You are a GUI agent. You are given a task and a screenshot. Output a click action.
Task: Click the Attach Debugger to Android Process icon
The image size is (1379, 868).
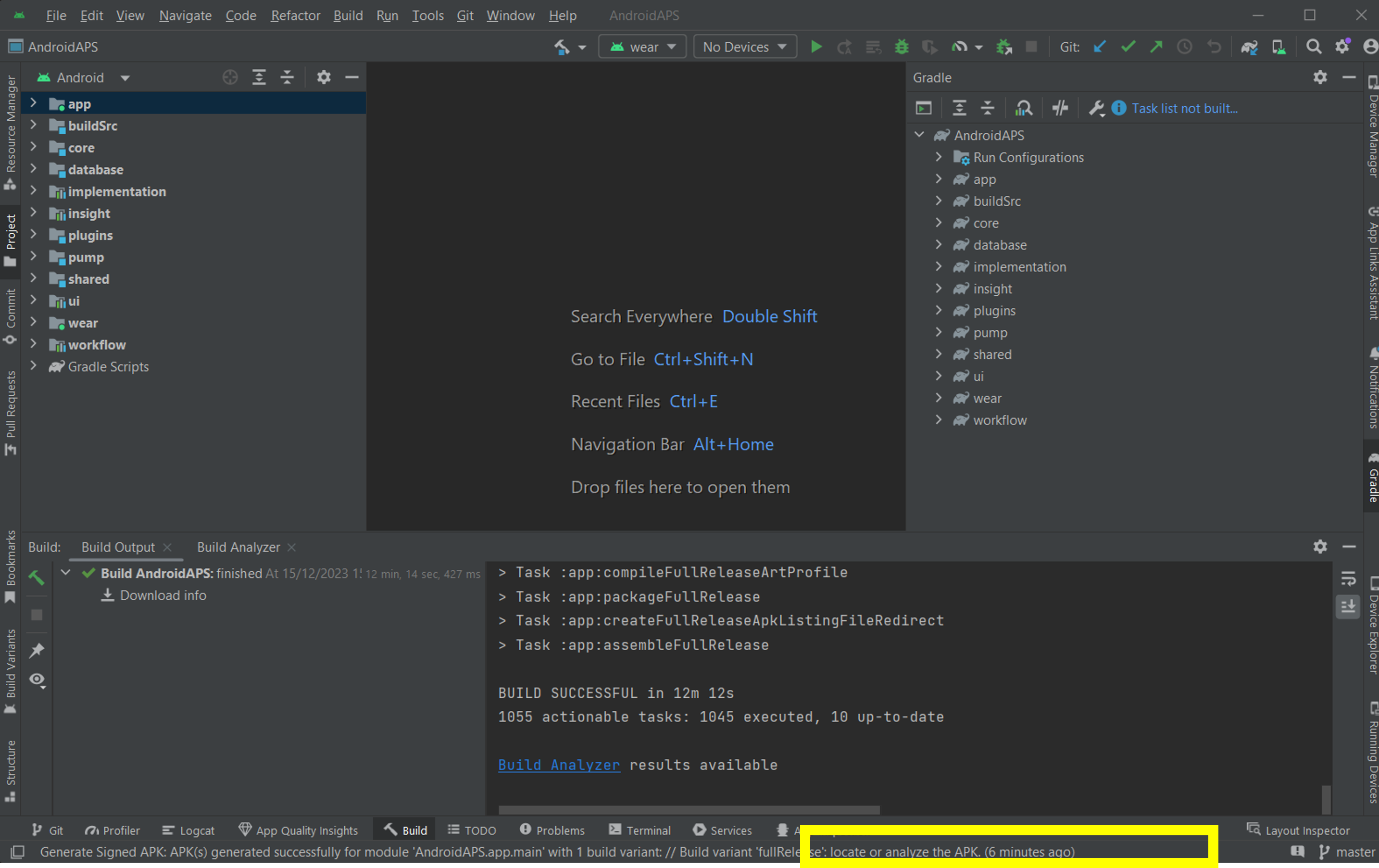click(x=1004, y=47)
